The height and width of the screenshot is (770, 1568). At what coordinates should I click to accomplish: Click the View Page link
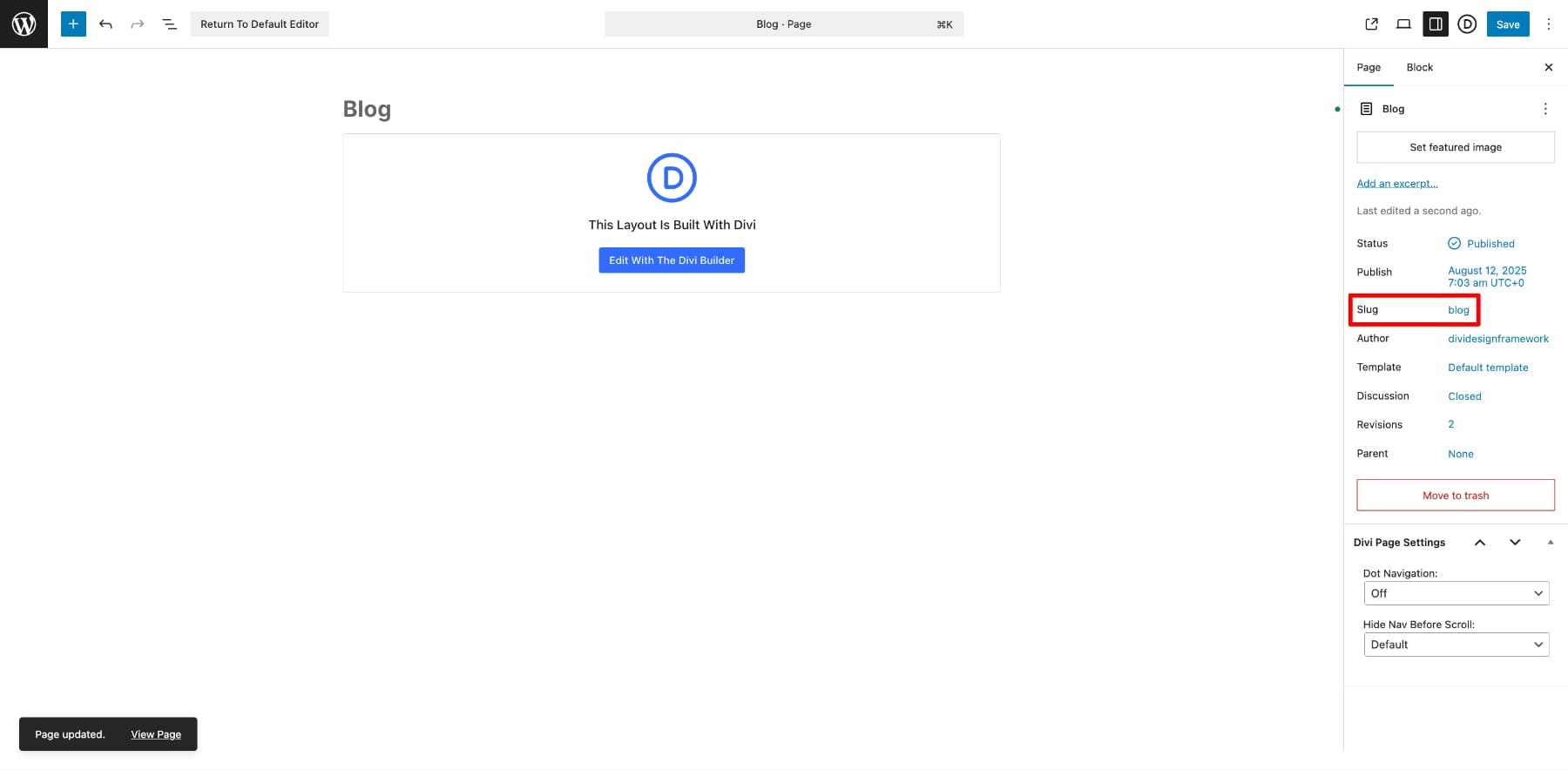point(156,734)
